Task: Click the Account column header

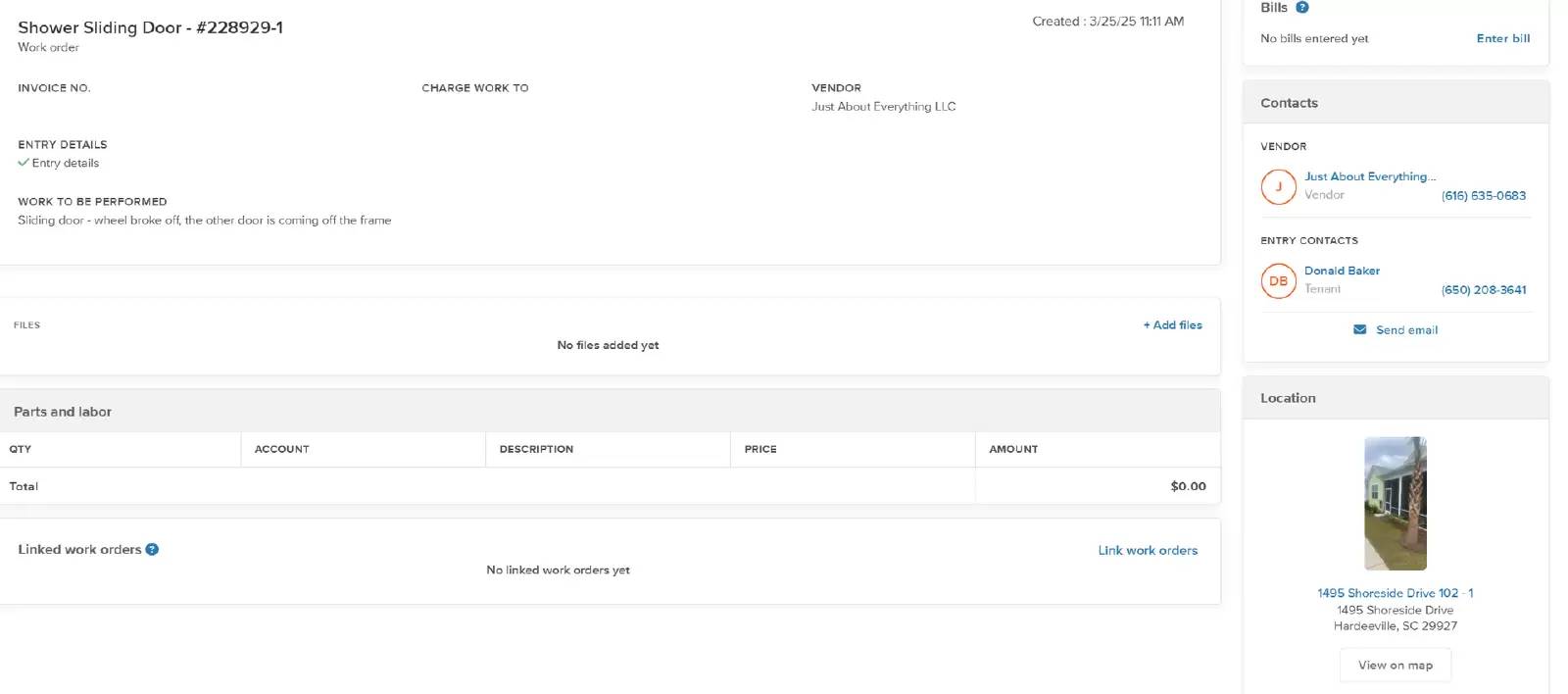Action: pos(282,449)
